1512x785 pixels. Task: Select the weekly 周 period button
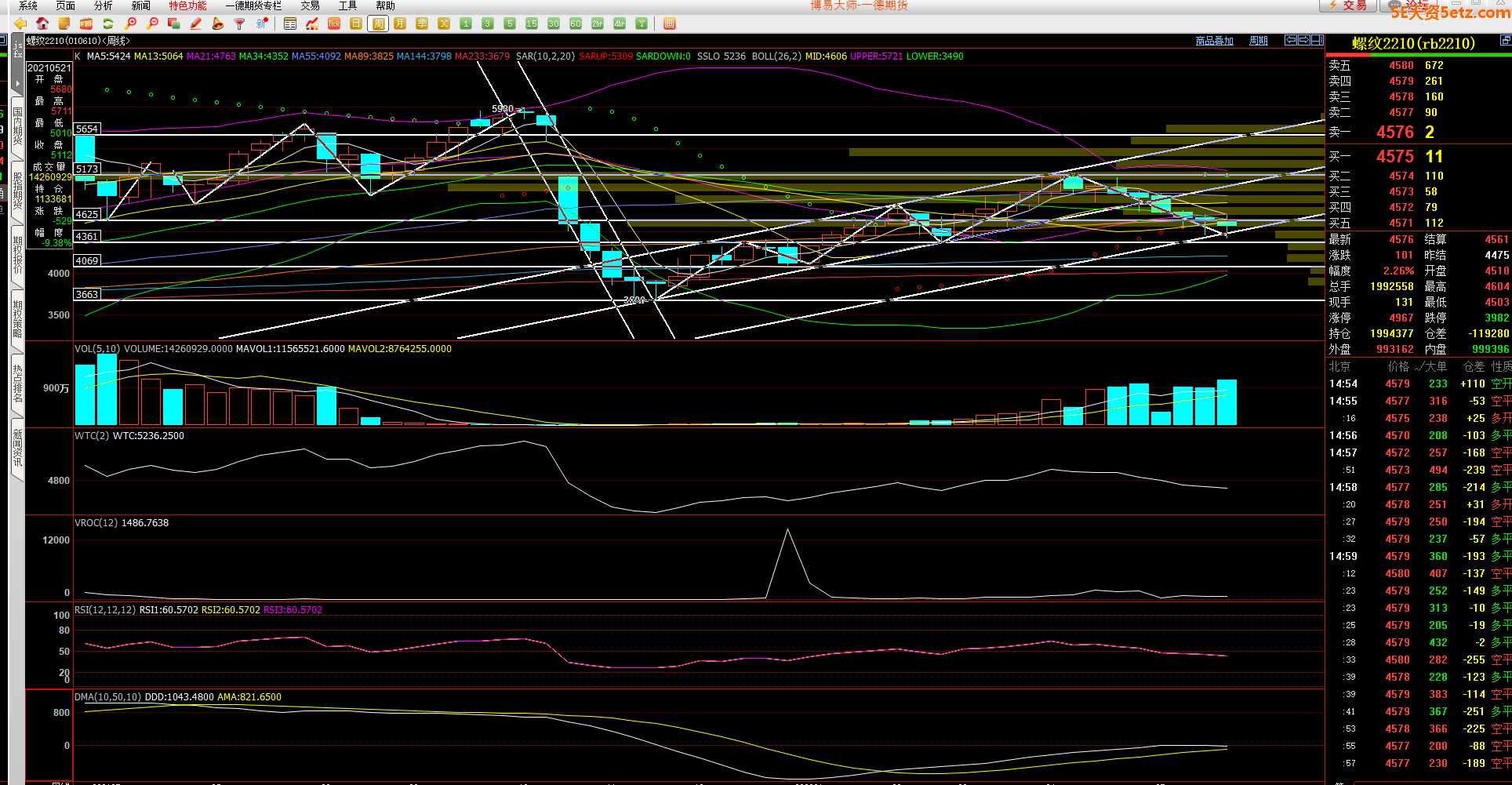click(x=378, y=24)
